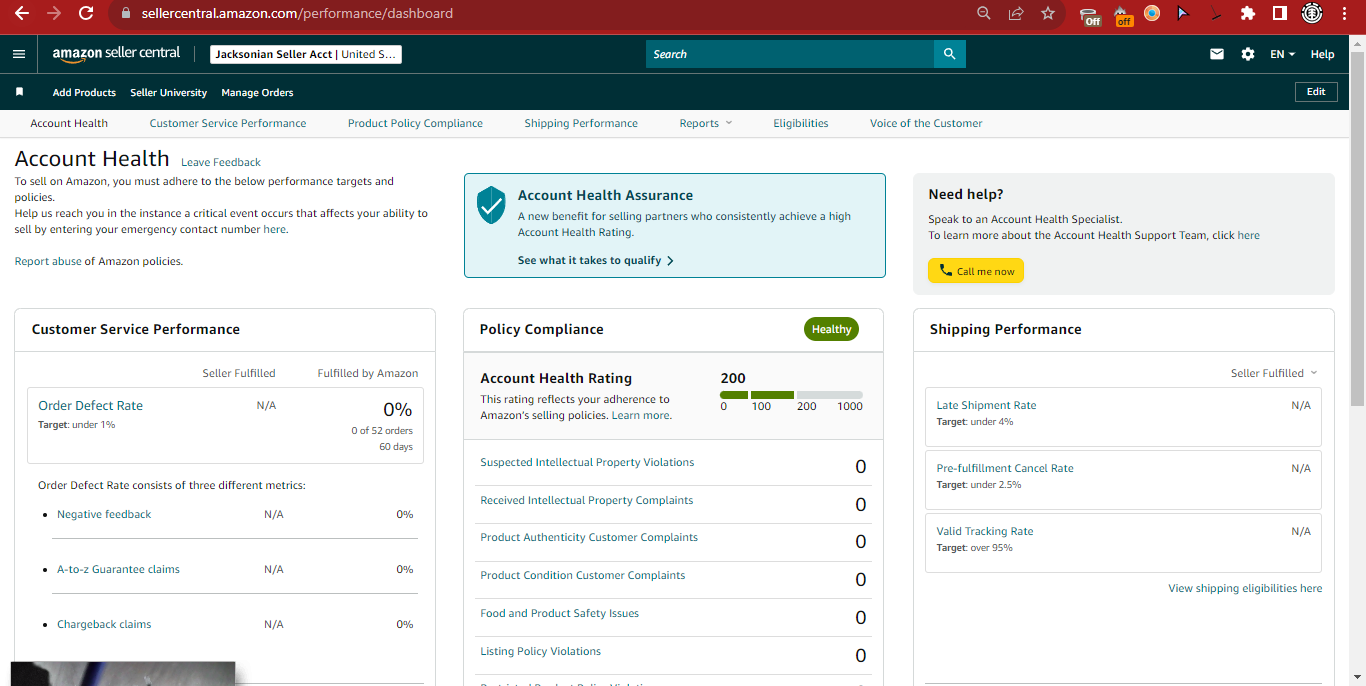Viewport: 1366px width, 686px height.
Task: Click the Leave Feedback link
Action: (x=221, y=162)
